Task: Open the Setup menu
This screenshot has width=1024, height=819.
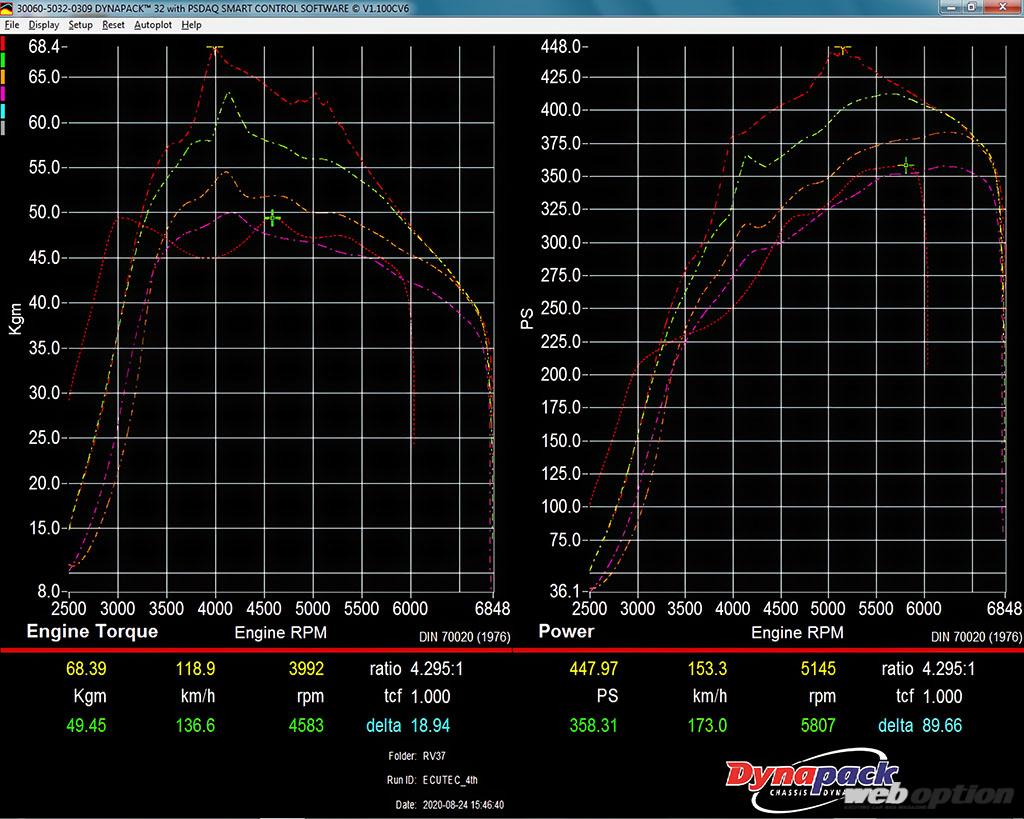Action: (80, 25)
